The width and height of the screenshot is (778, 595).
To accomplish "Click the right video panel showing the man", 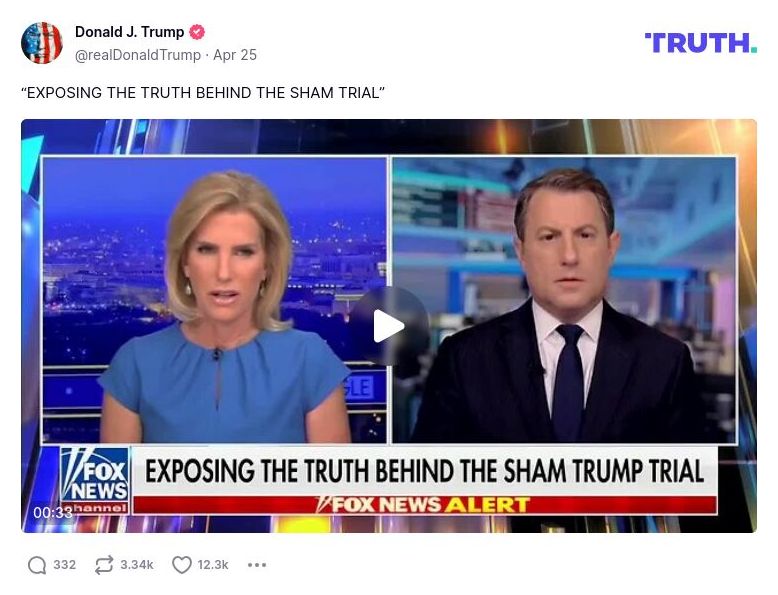I will (564, 300).
